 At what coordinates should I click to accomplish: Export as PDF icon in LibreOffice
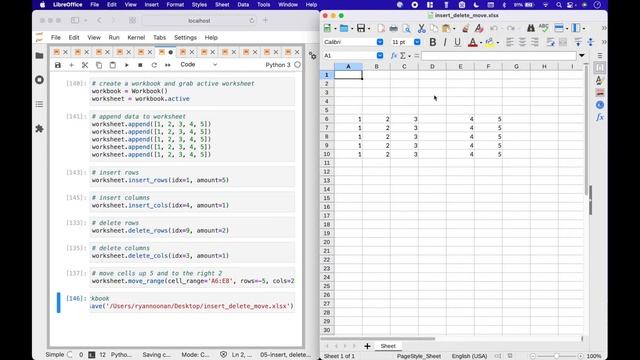pyautogui.click(x=381, y=28)
